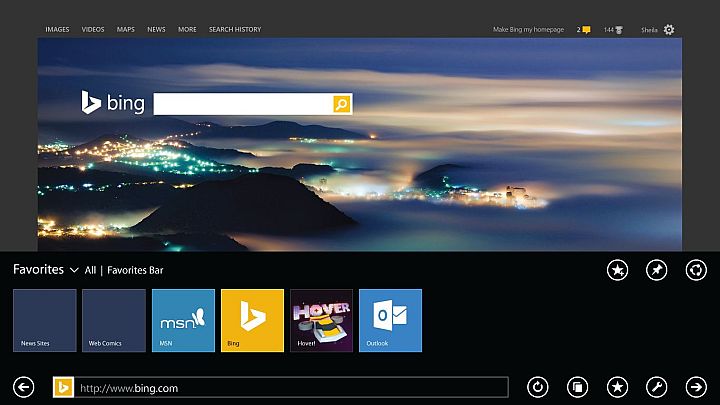Click the Favorites heading label

(39, 269)
